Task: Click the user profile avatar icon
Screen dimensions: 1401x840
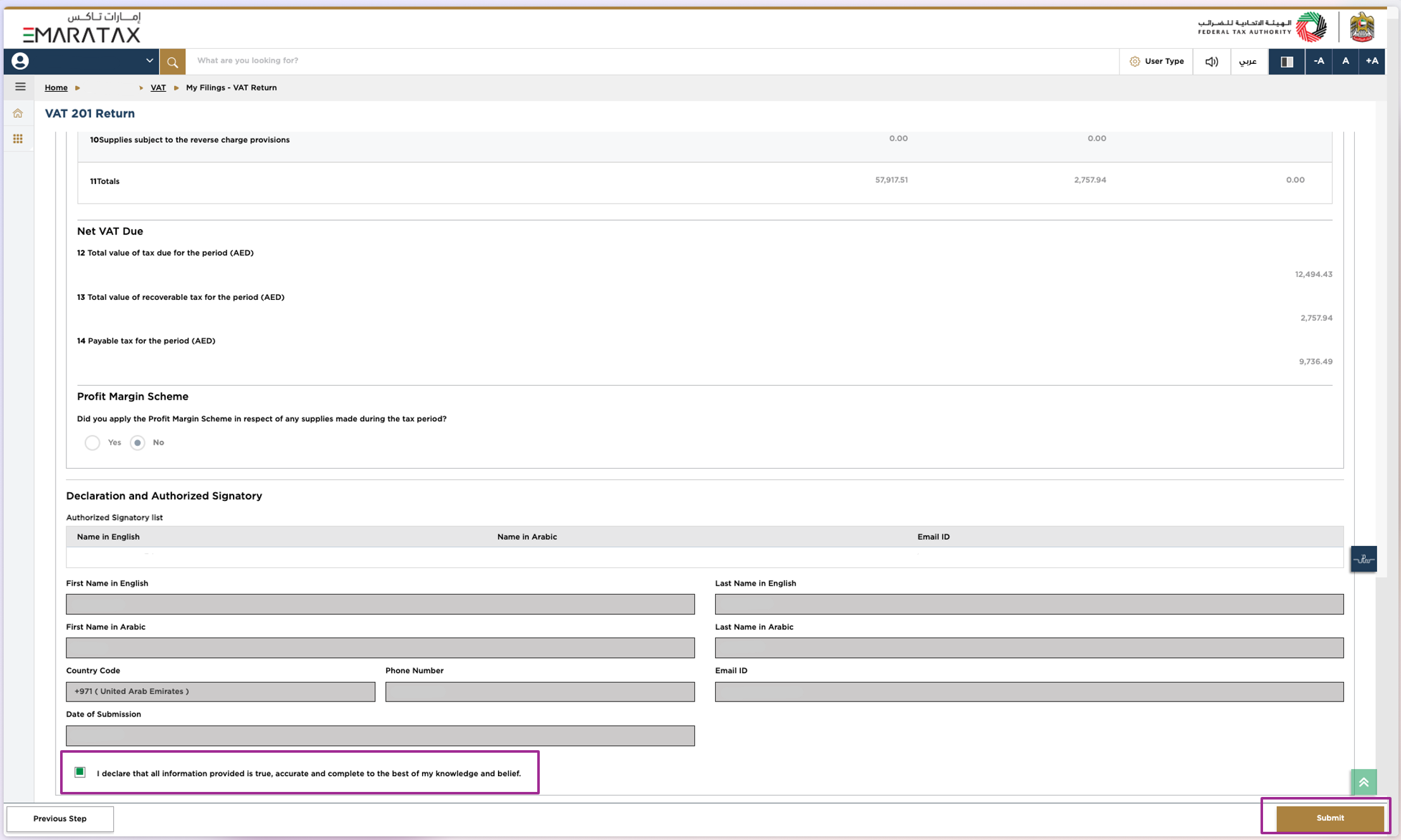Action: click(20, 61)
